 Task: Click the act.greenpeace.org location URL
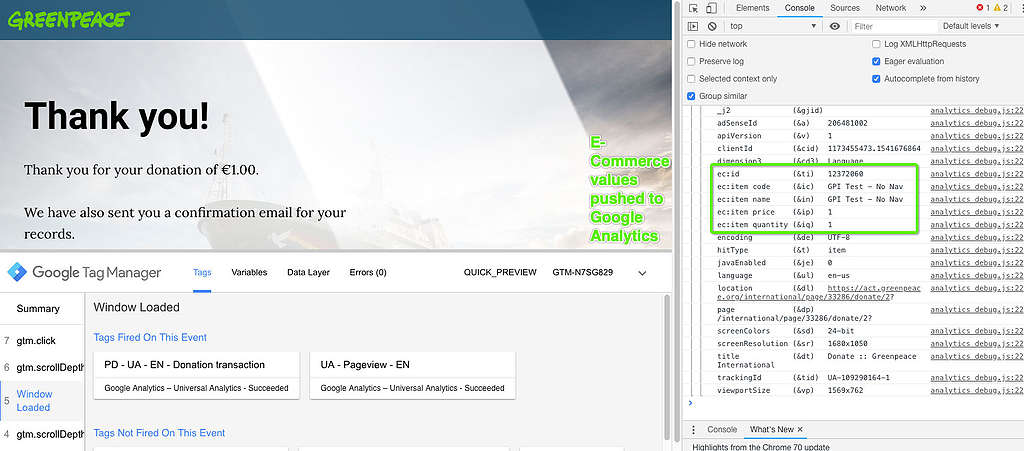(x=819, y=292)
